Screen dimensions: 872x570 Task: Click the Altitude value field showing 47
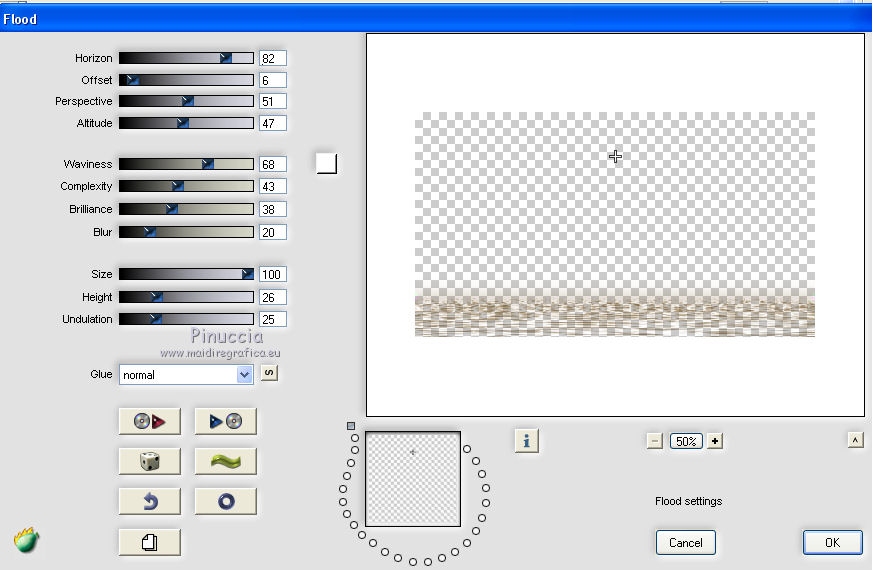[272, 123]
